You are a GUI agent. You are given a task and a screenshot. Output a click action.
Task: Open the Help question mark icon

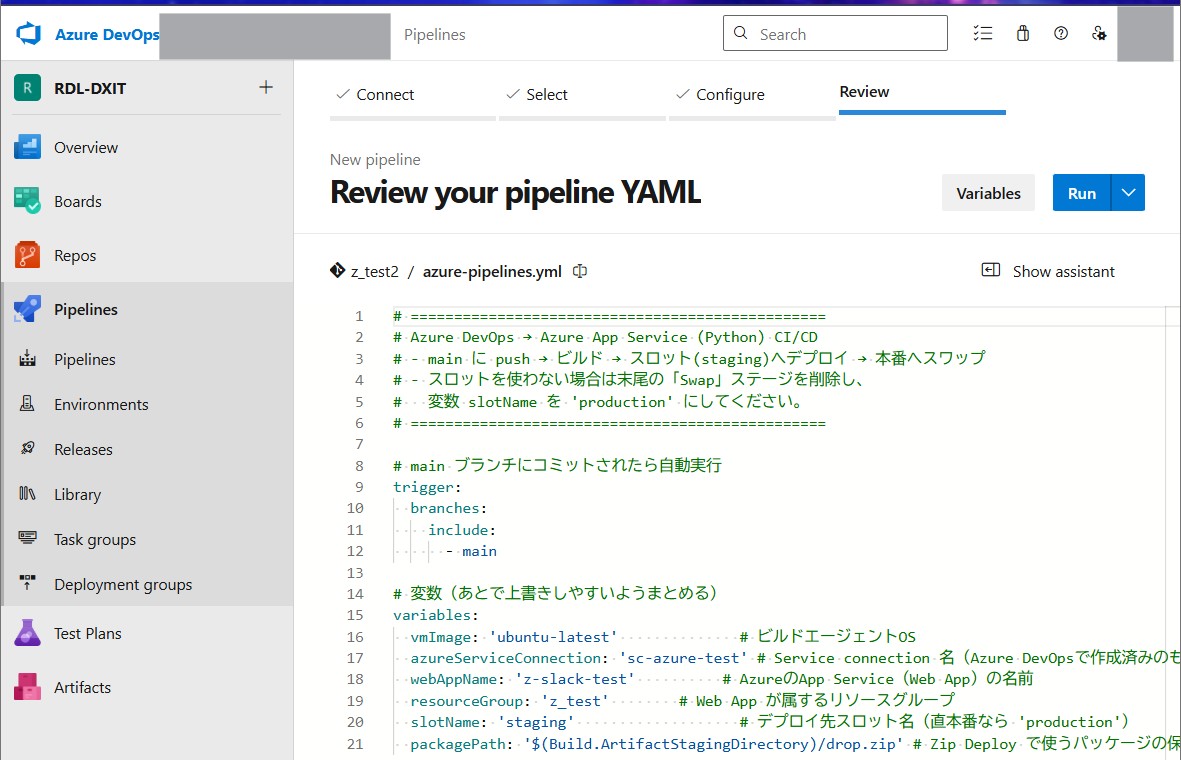[1060, 33]
